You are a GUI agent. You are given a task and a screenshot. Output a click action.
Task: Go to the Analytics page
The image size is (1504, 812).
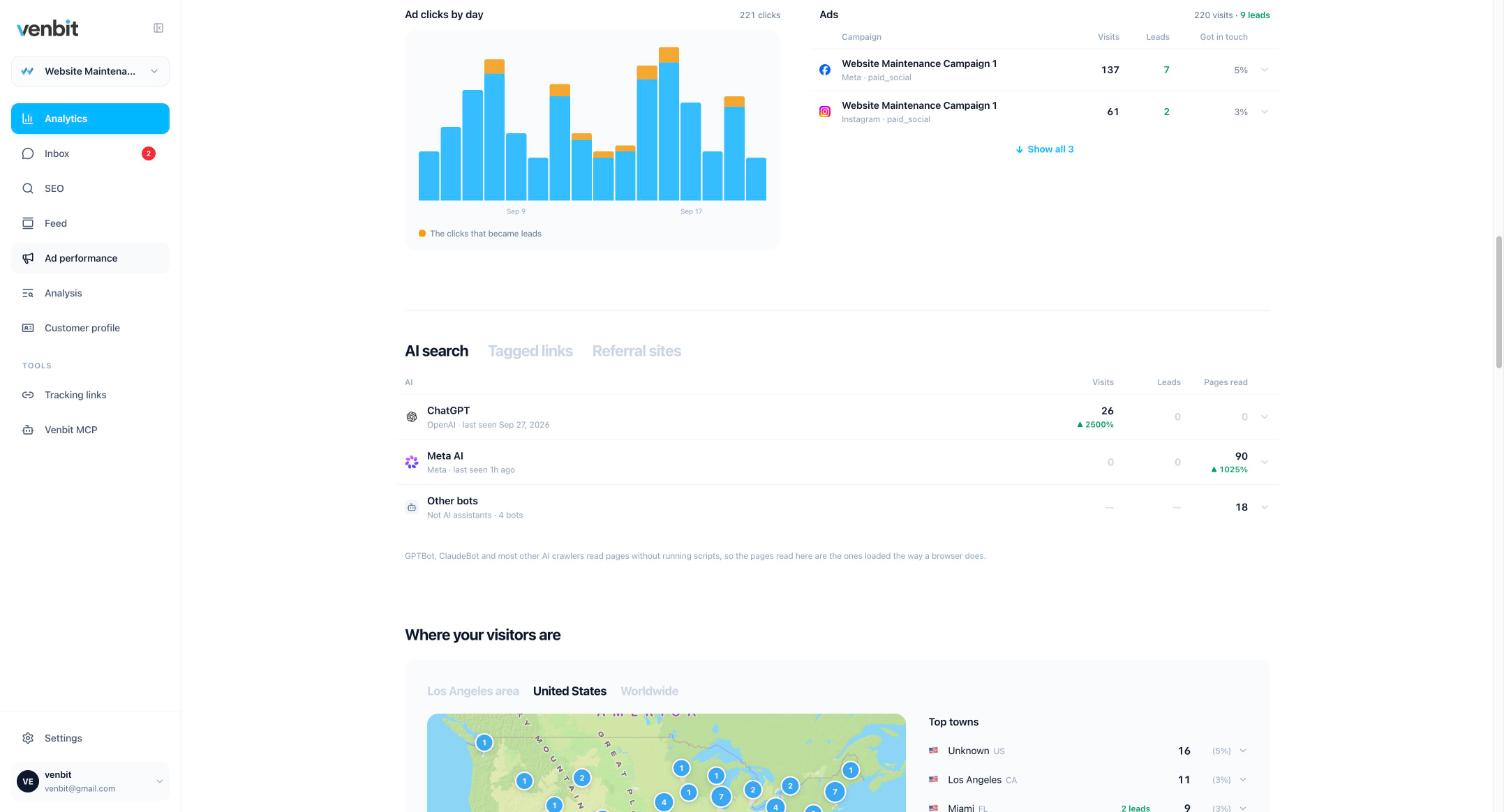click(x=90, y=119)
